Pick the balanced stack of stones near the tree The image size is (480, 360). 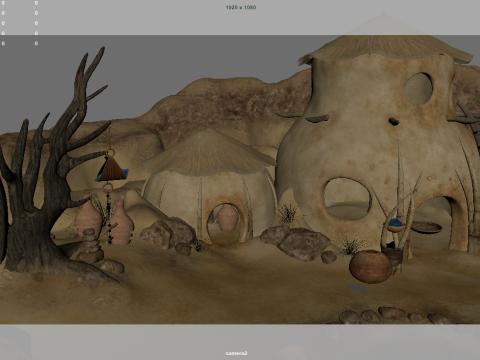click(x=91, y=246)
